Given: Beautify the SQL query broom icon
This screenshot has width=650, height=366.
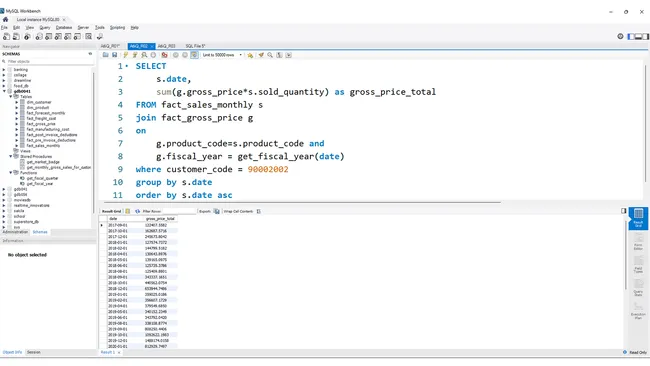Looking at the screenshot, I should pyautogui.click(x=261, y=55).
